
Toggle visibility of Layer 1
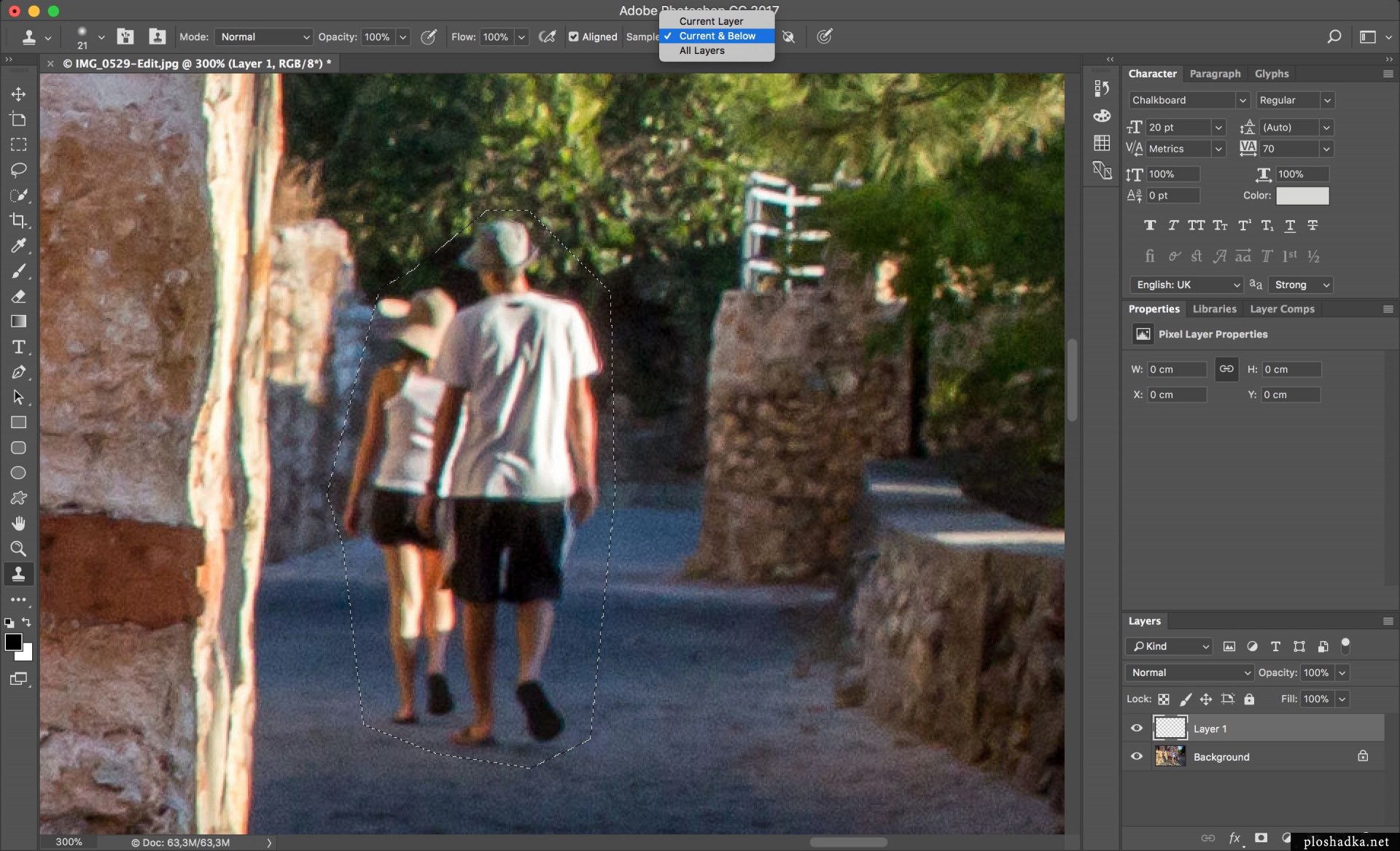[x=1136, y=728]
